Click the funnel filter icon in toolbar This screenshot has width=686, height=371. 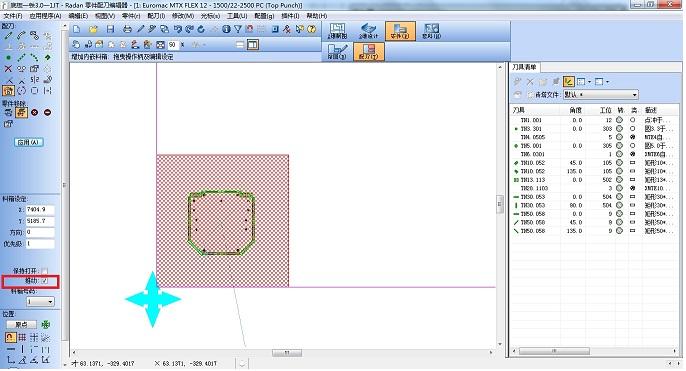(238, 29)
